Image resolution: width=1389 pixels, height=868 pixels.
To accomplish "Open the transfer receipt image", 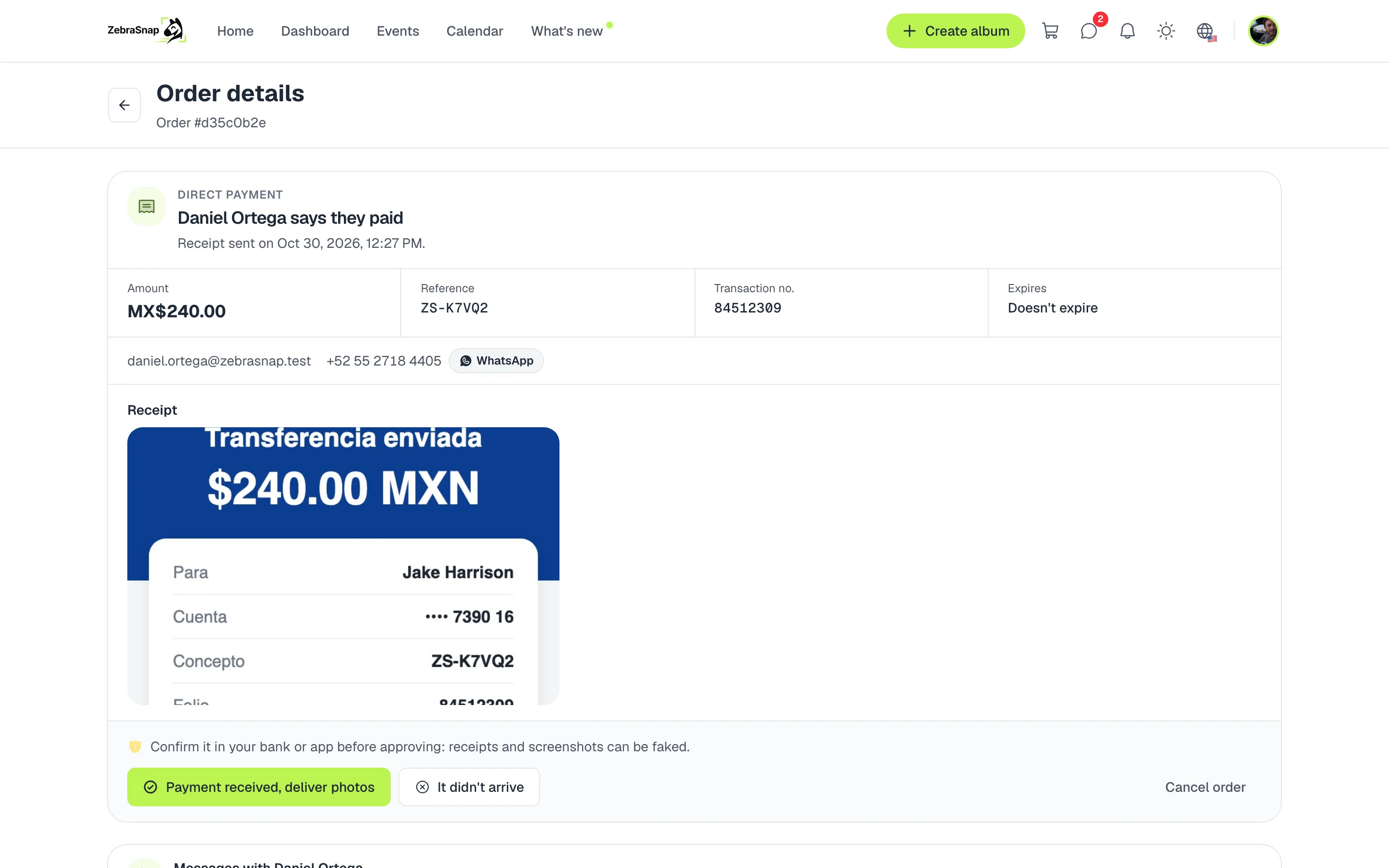I will coord(343,566).
